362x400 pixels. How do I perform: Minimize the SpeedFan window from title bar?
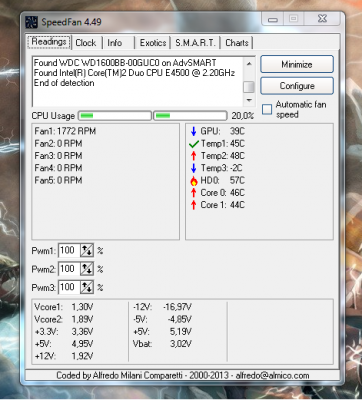click(x=273, y=19)
